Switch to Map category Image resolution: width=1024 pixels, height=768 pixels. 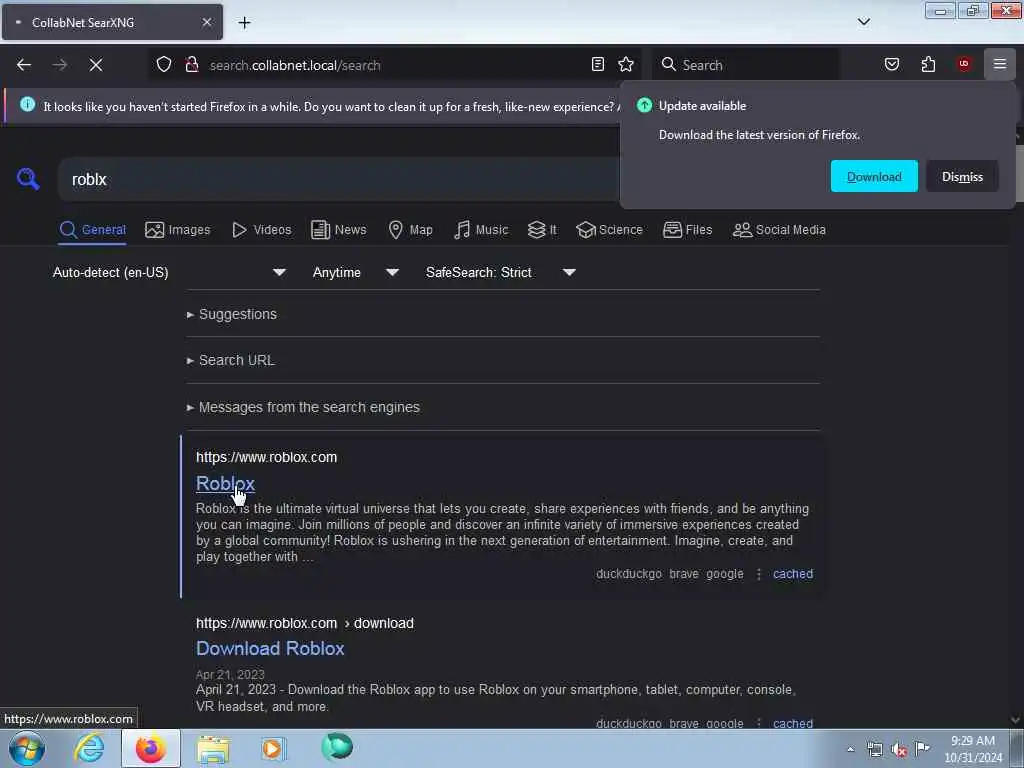[410, 230]
